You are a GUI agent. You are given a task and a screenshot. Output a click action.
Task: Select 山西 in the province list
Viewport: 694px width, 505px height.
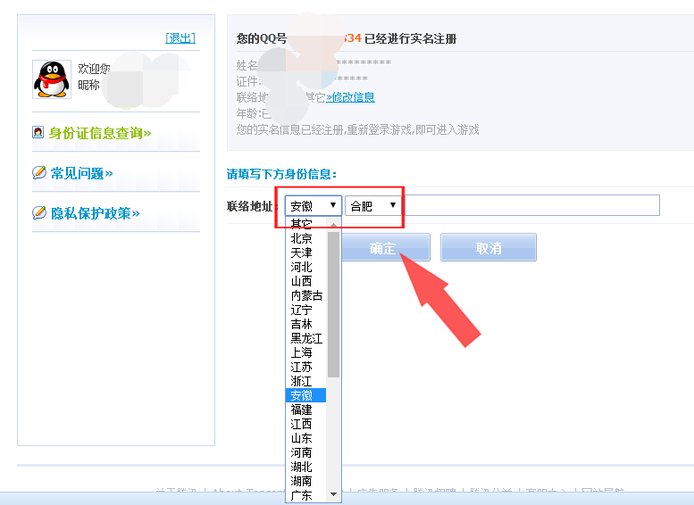[x=306, y=281]
